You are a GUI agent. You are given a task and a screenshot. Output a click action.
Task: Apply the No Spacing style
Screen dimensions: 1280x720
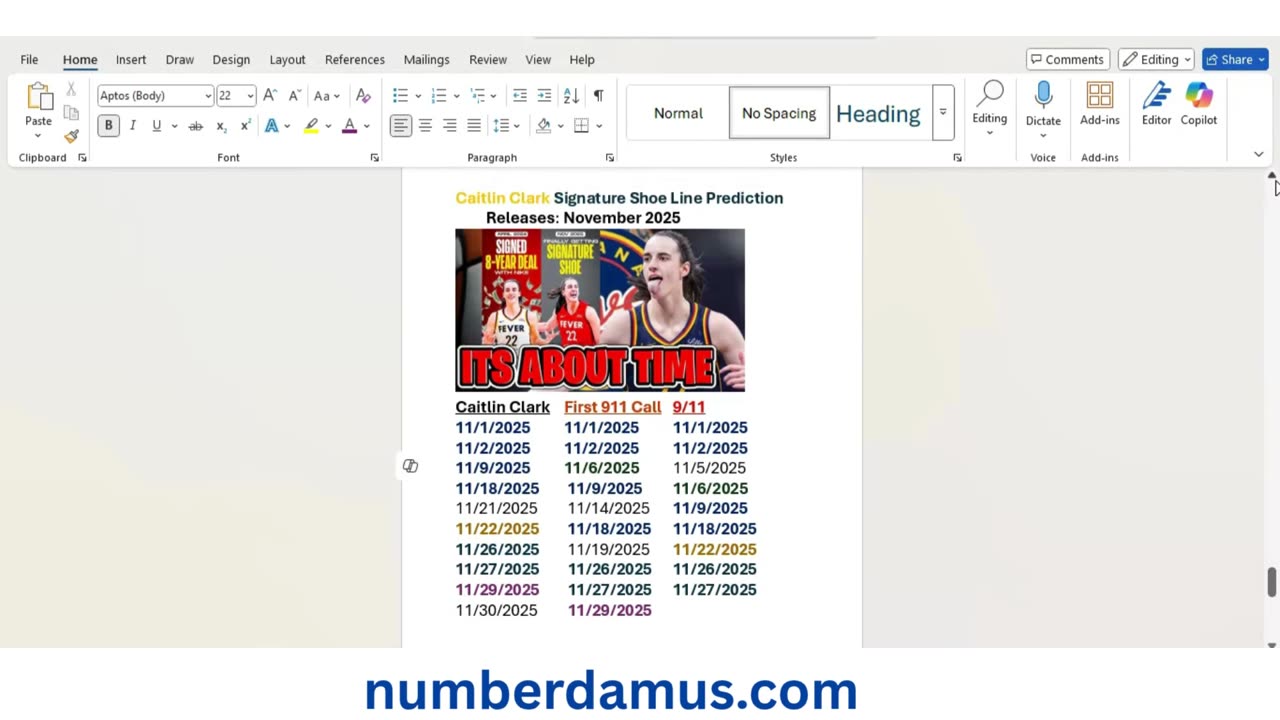pyautogui.click(x=779, y=113)
